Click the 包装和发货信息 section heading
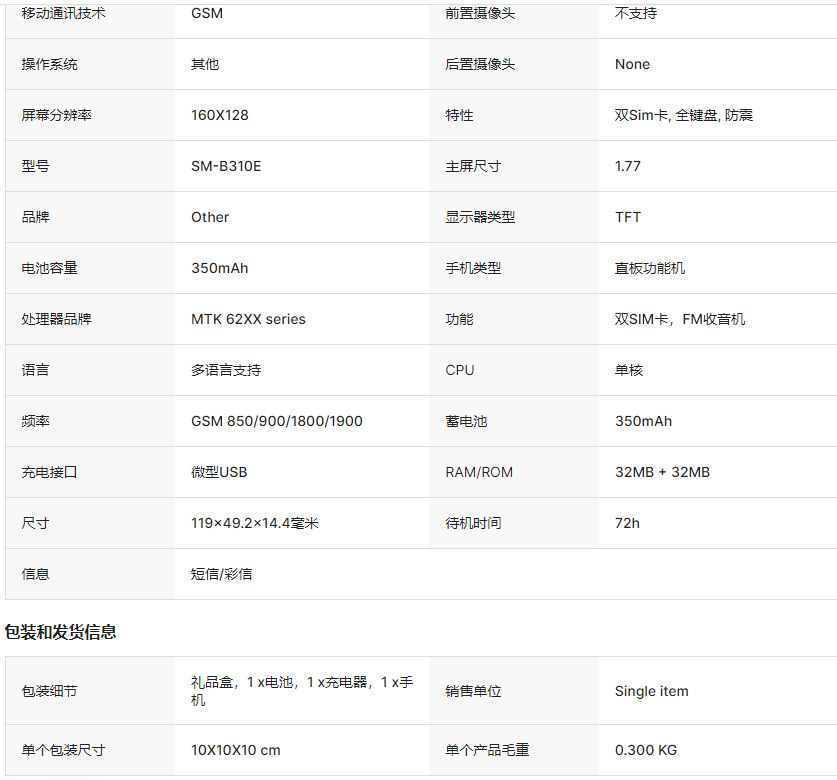This screenshot has width=837, height=780. pyautogui.click(x=60, y=632)
